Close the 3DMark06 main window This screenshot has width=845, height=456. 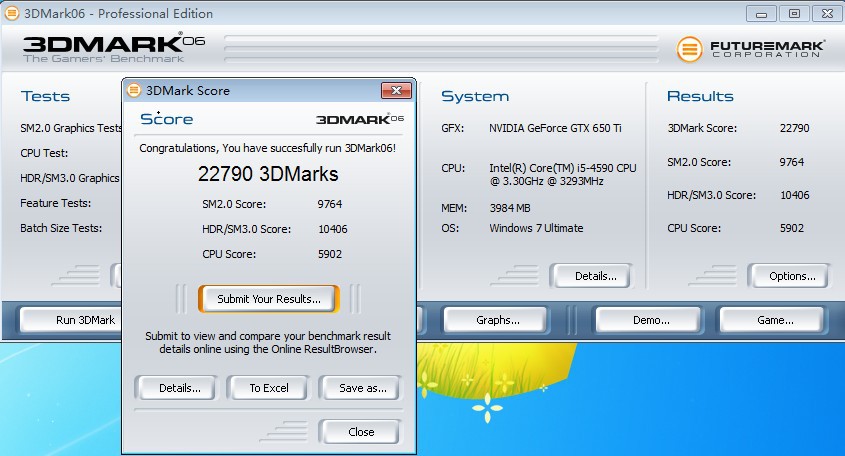click(827, 13)
